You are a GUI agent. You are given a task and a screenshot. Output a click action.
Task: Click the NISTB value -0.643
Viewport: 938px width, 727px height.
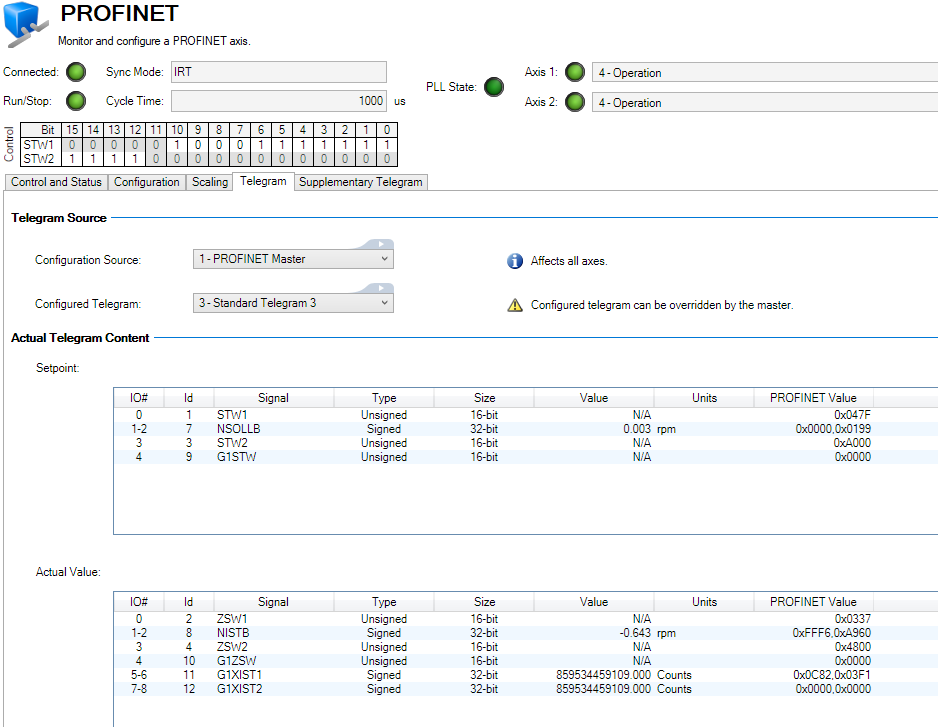click(x=635, y=633)
